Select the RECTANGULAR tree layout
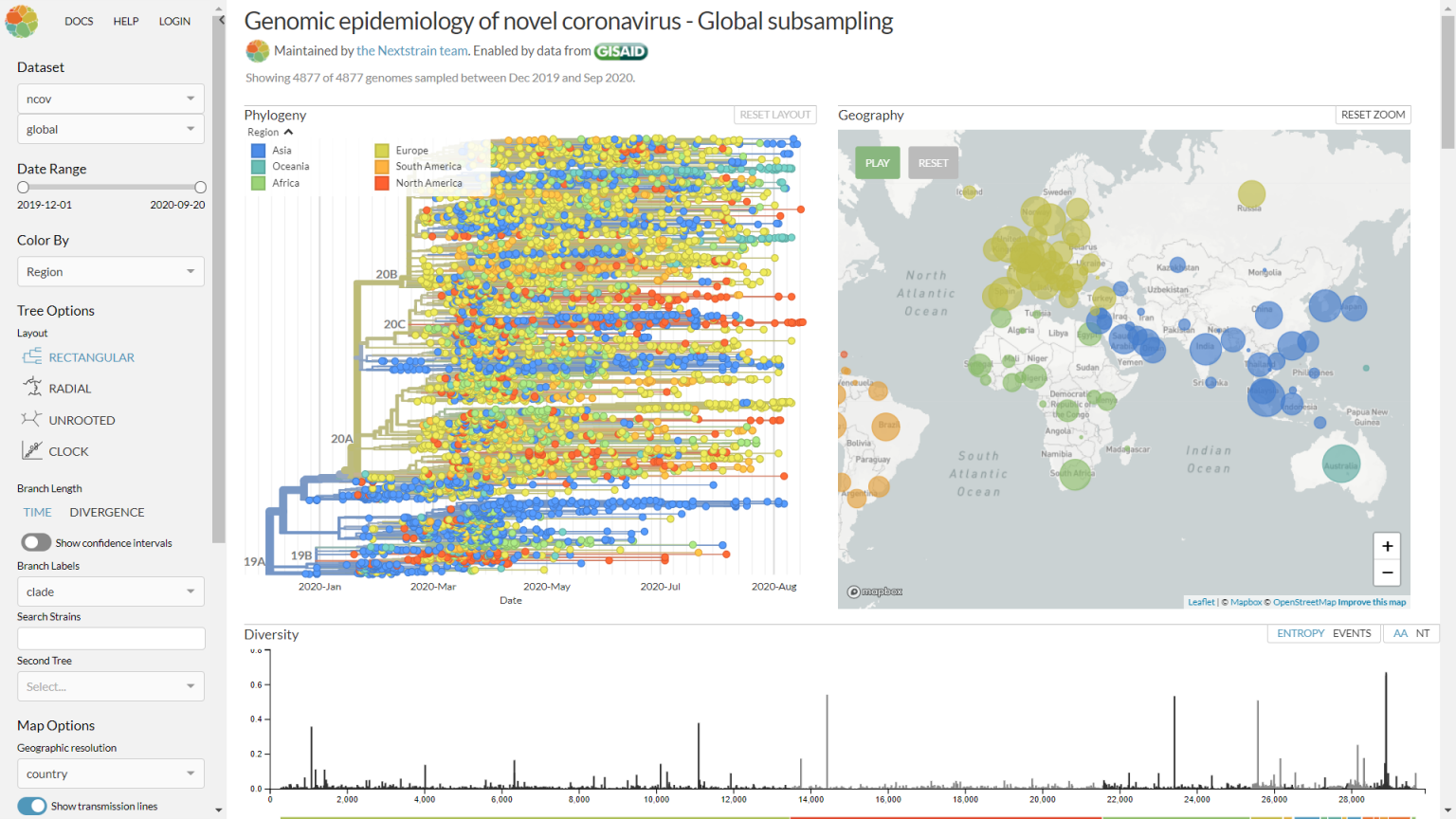 click(x=92, y=356)
